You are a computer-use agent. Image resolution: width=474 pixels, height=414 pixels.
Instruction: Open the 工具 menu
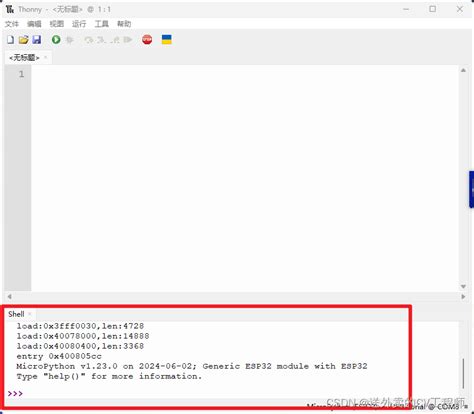point(101,24)
